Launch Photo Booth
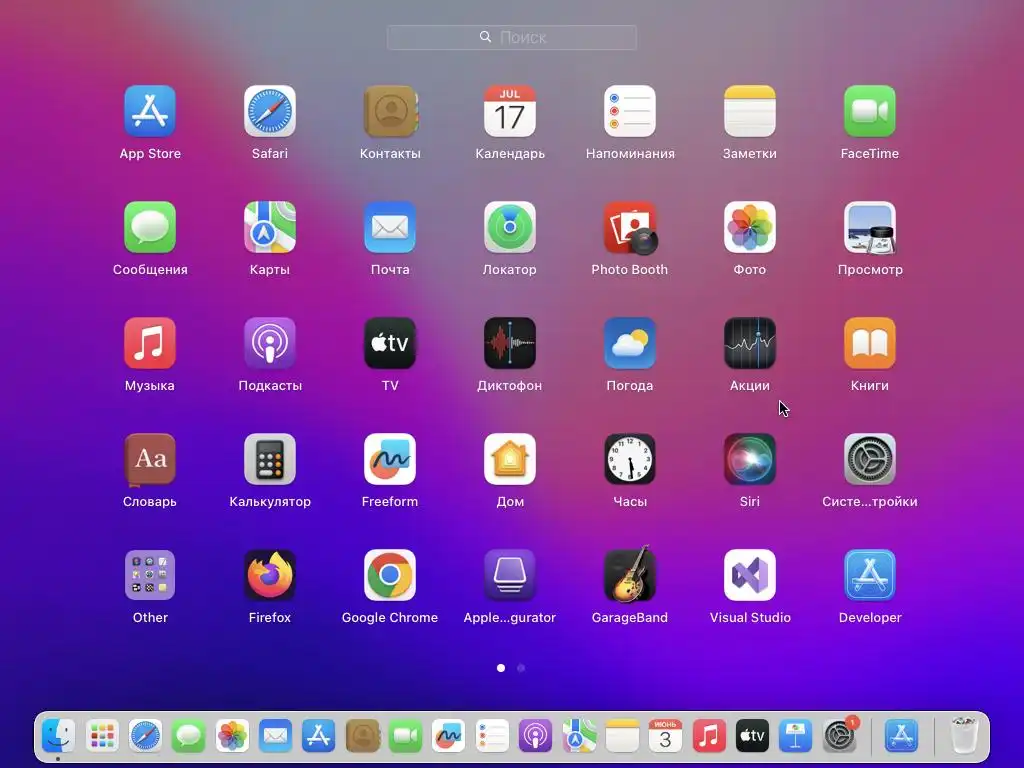Viewport: 1024px width, 768px height. tap(630, 227)
